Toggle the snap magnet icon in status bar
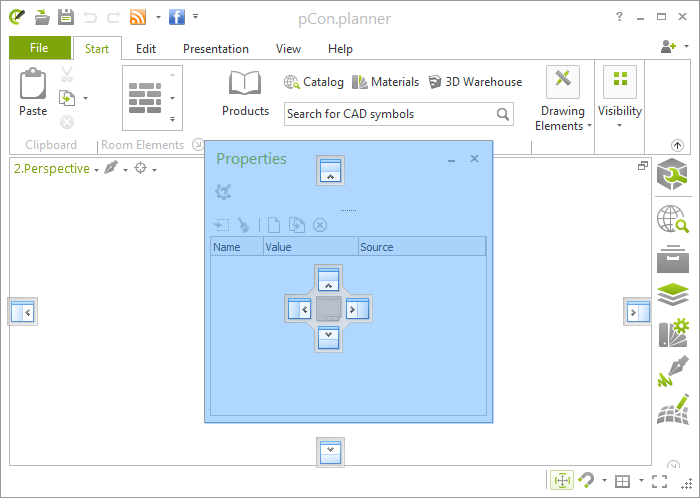 [586, 480]
